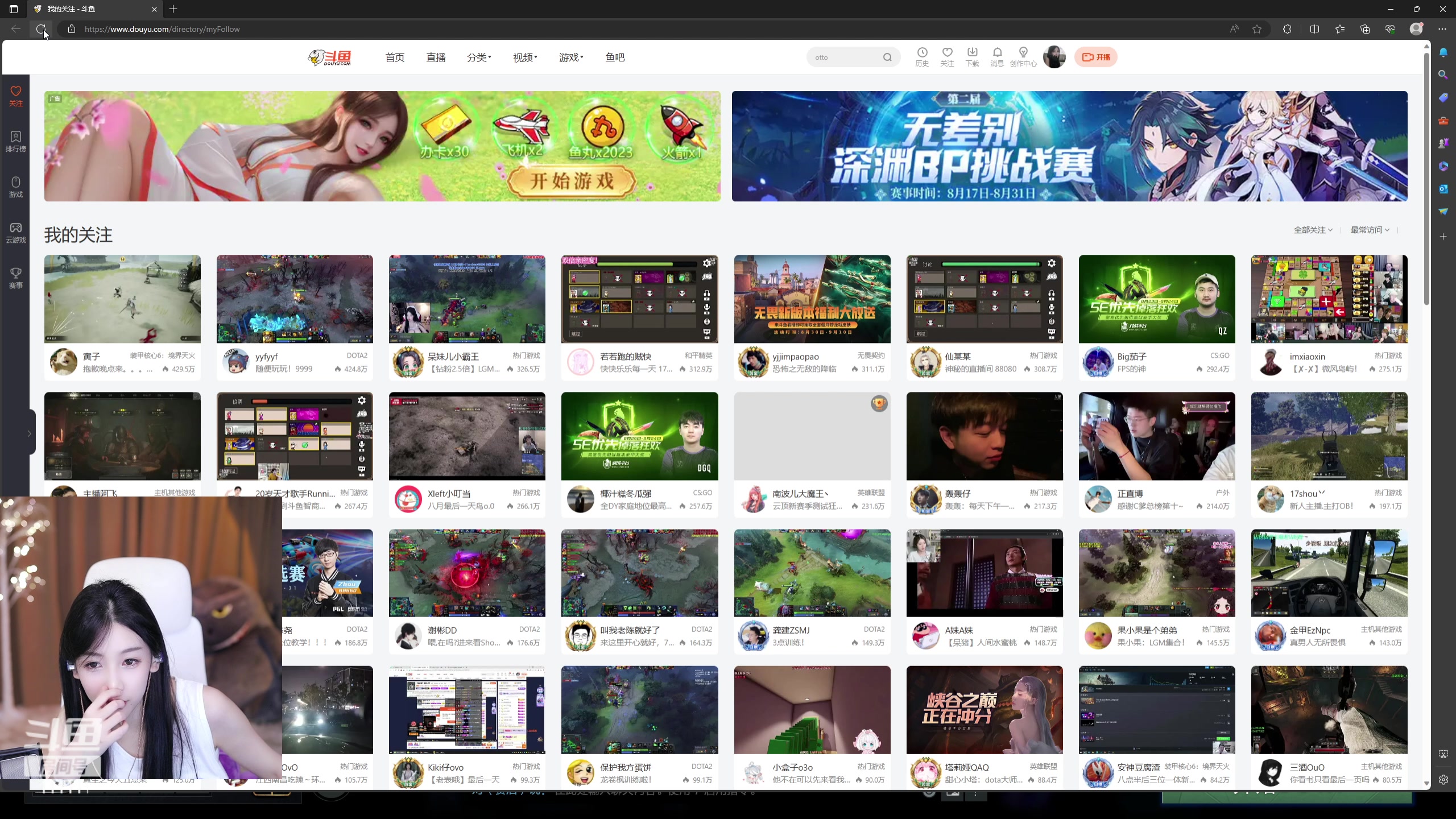This screenshot has width=1456, height=819.
Task: Open the 云游戏 cloud gaming sidebar icon
Action: (x=15, y=233)
